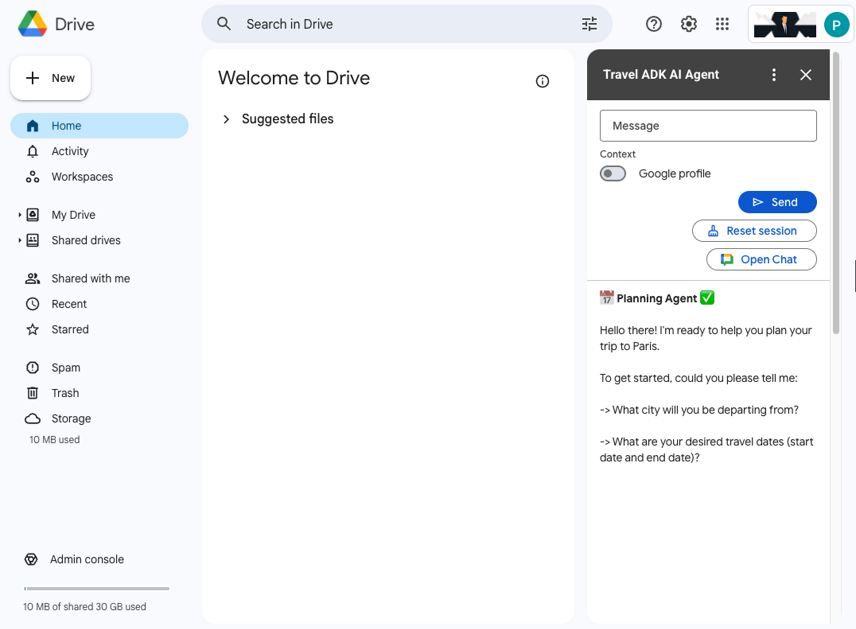This screenshot has width=856, height=629.
Task: Click the Message input field
Action: coord(708,126)
